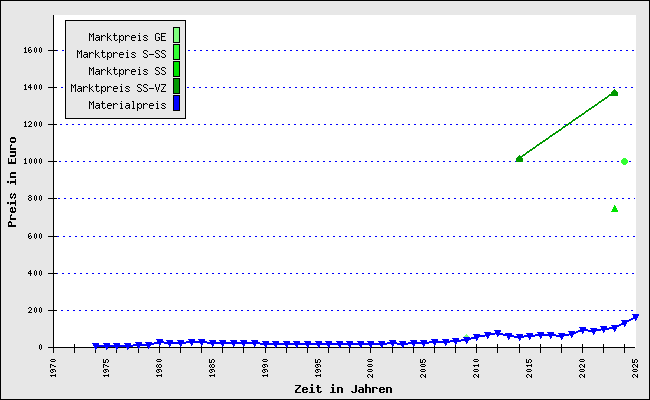Click the 1995 x-axis label

pos(318,368)
